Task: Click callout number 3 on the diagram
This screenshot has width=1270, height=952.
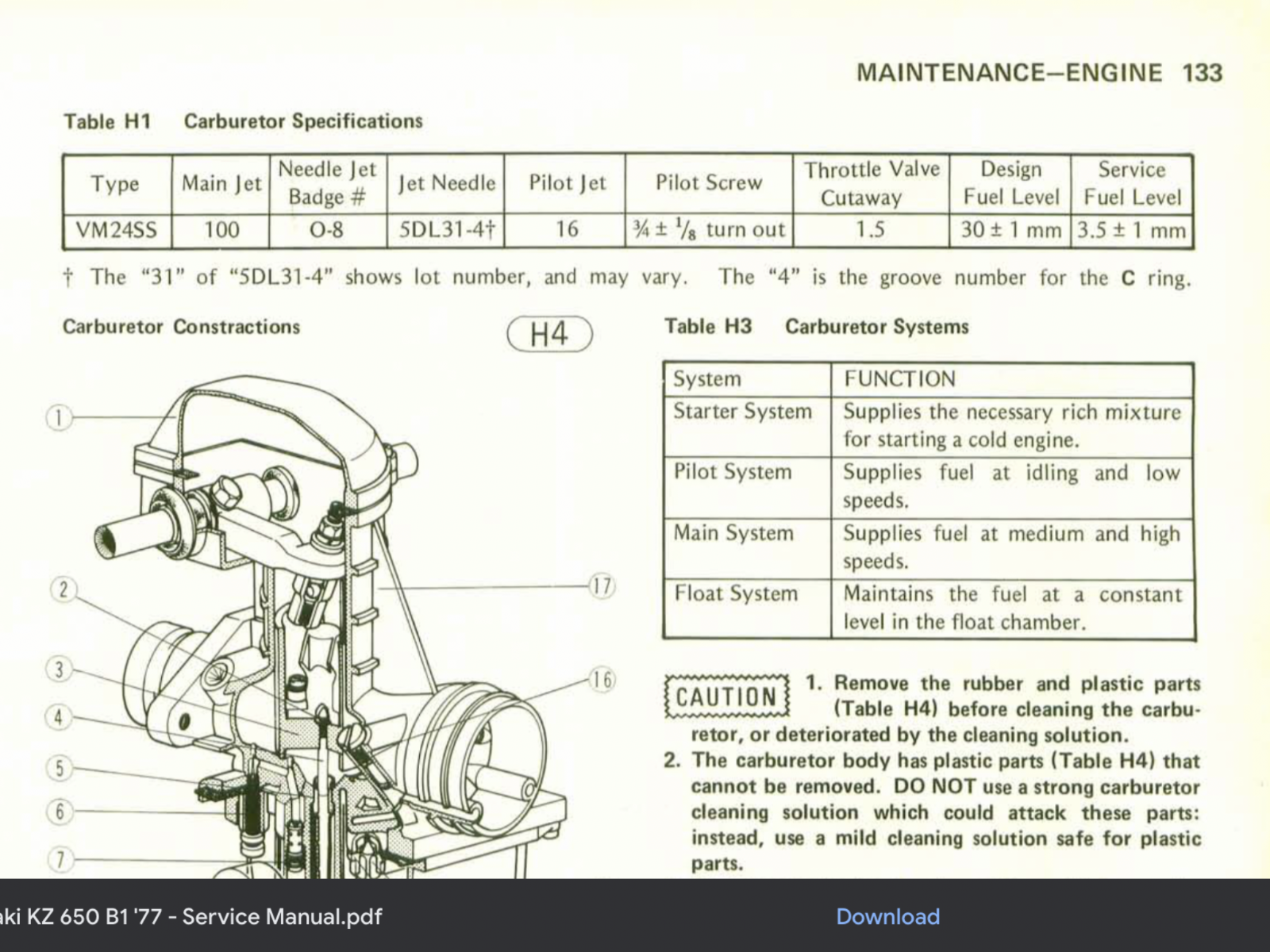Action: [x=59, y=669]
